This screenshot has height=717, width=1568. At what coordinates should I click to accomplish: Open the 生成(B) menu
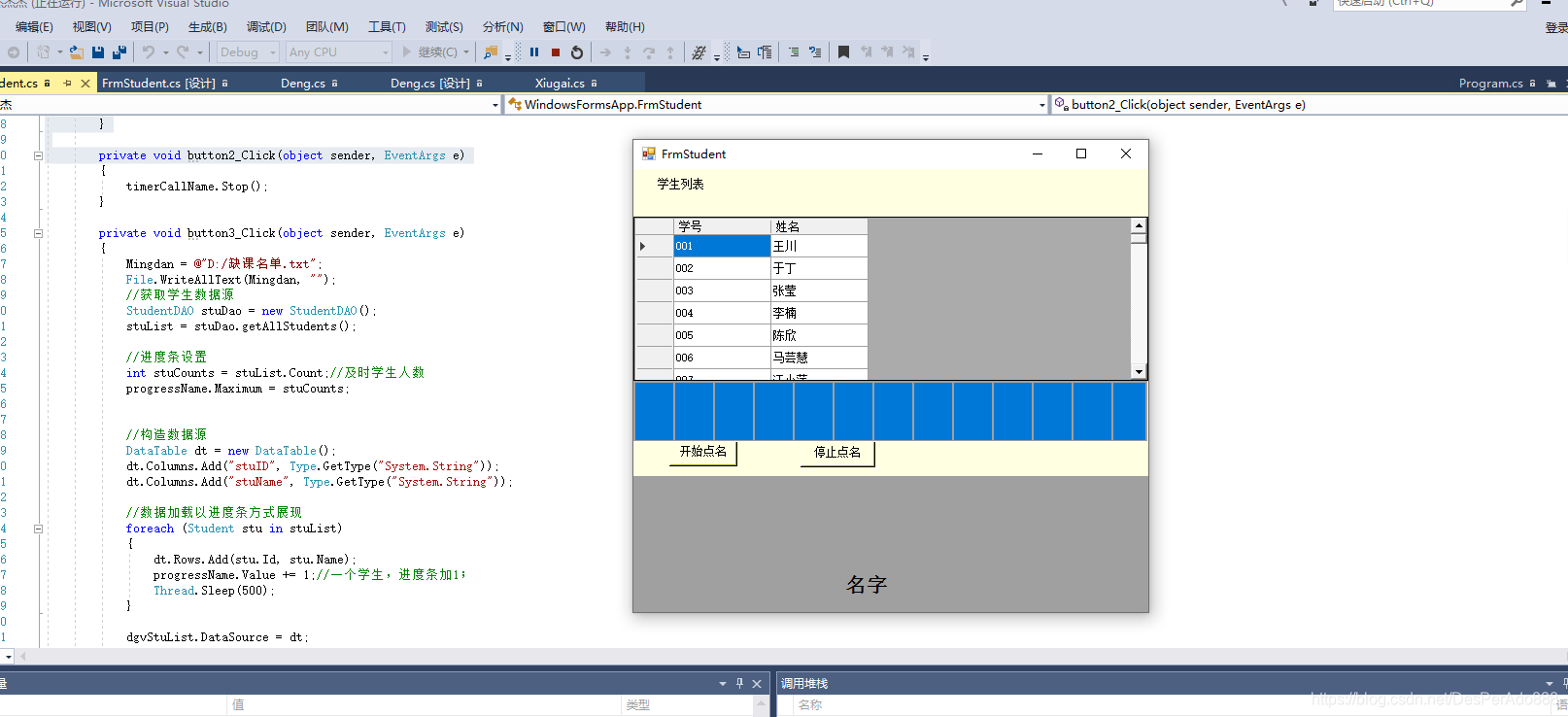[208, 27]
